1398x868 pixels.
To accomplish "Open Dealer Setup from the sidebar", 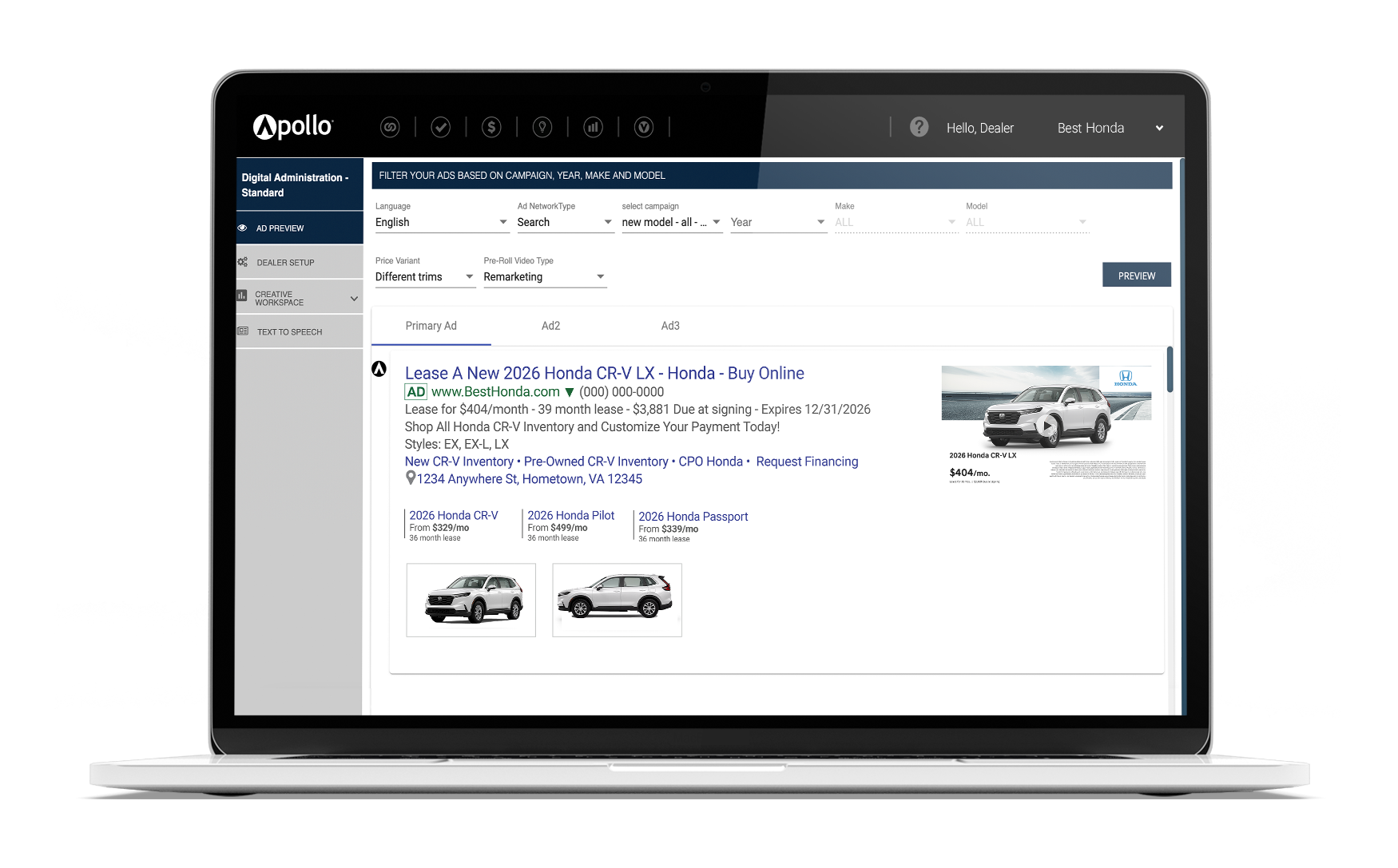I will coord(285,263).
